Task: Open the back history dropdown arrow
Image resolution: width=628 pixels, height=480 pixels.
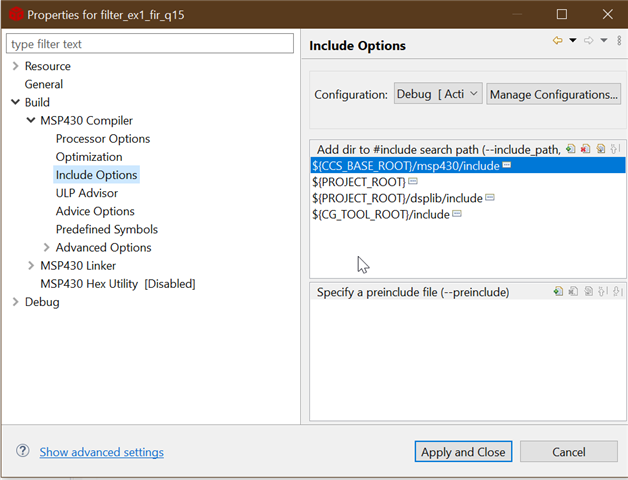Action: click(x=573, y=40)
